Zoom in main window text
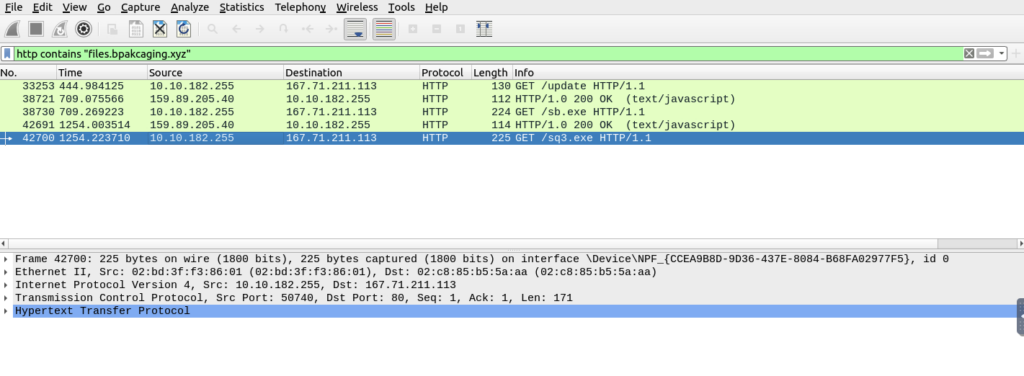Image resolution: width=1024 pixels, height=376 pixels. [413, 29]
